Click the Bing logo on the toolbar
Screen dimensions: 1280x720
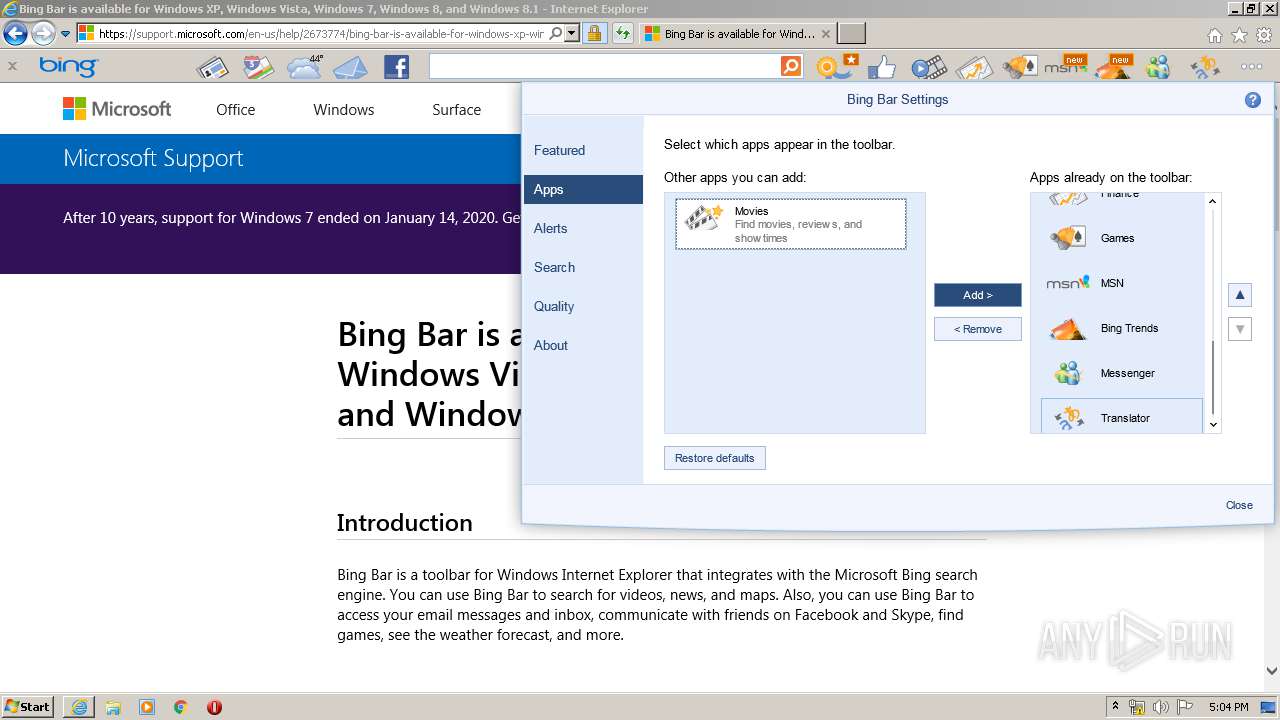68,67
